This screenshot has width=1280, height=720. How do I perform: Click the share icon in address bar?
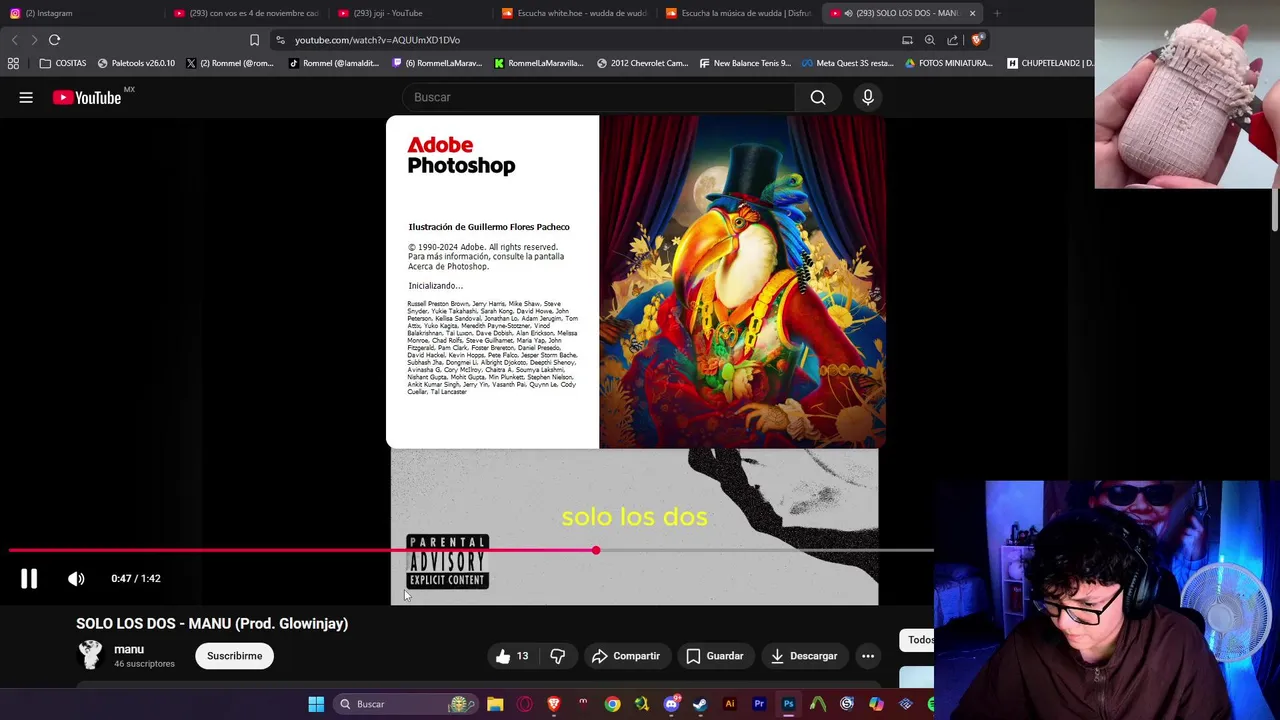[952, 40]
